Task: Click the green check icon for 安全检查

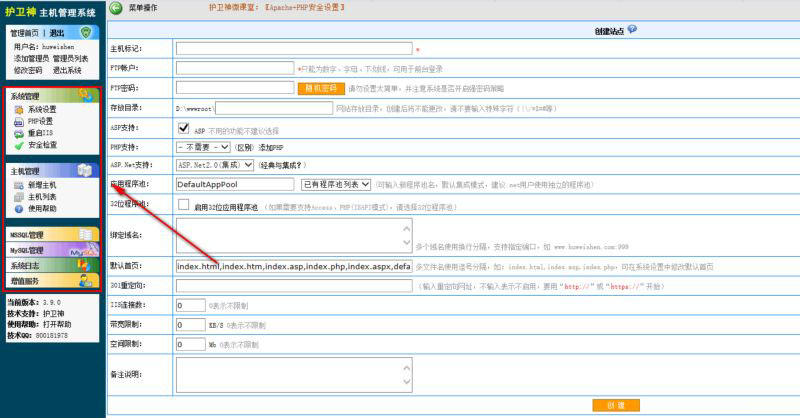Action: tap(19, 145)
